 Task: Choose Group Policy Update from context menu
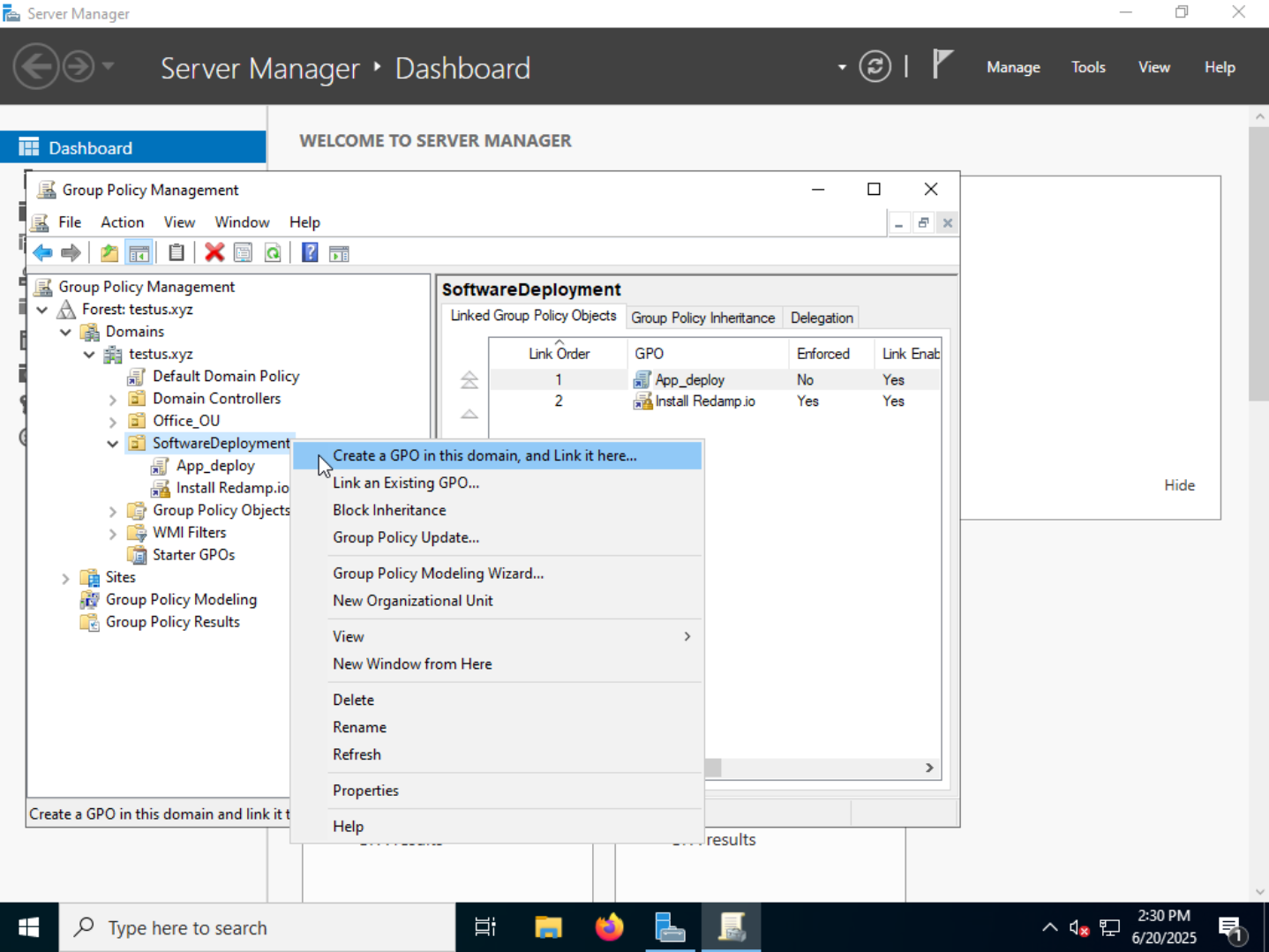coord(497,537)
